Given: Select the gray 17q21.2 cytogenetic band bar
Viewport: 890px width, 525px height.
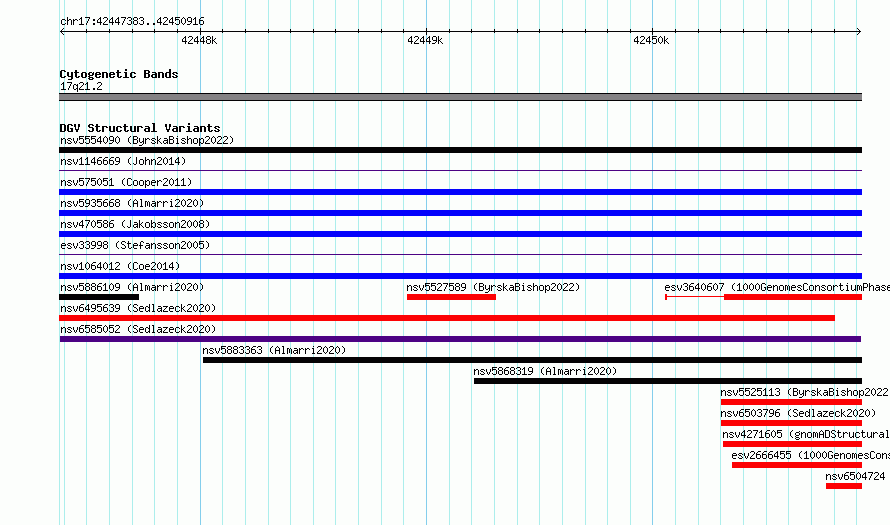Looking at the screenshot, I should click(x=460, y=97).
